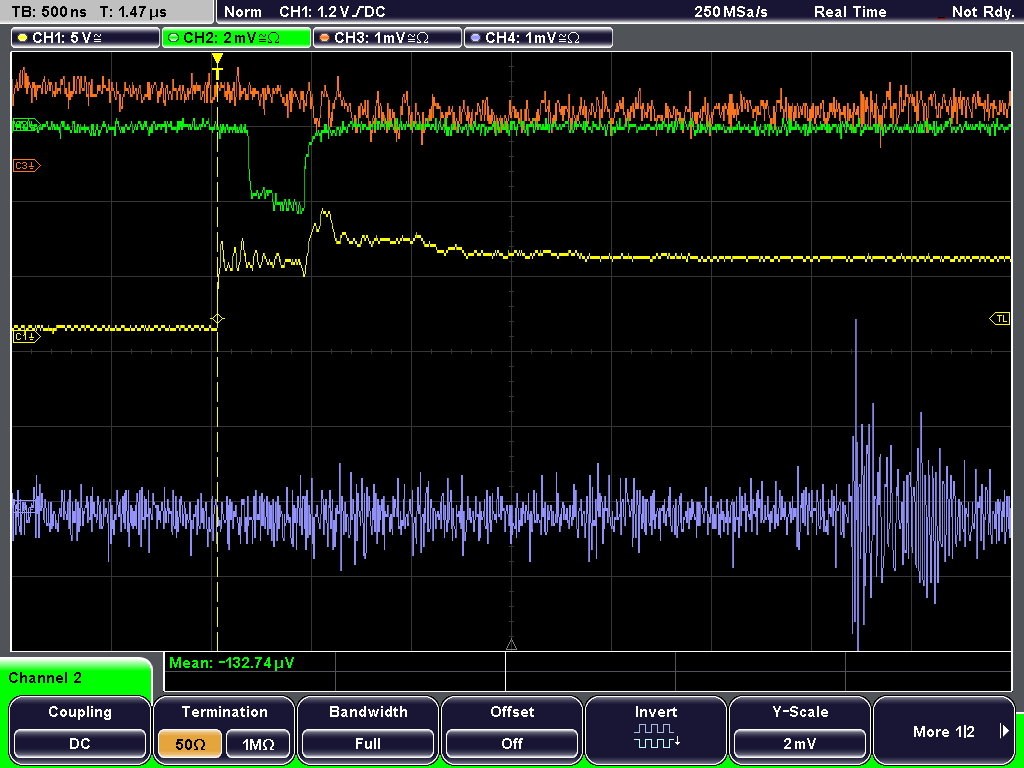This screenshot has height=768, width=1024.
Task: Click the T: 1.47 µs trigger time readout
Action: 133,11
